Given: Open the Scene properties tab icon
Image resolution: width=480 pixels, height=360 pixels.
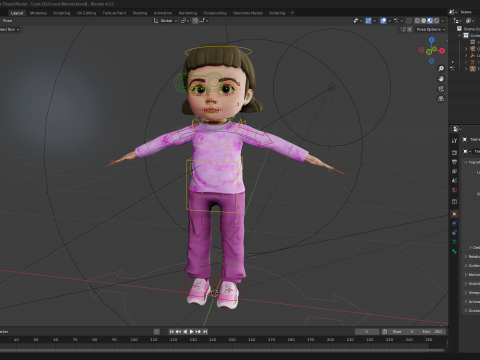Looking at the screenshot, I should pyautogui.click(x=454, y=180).
